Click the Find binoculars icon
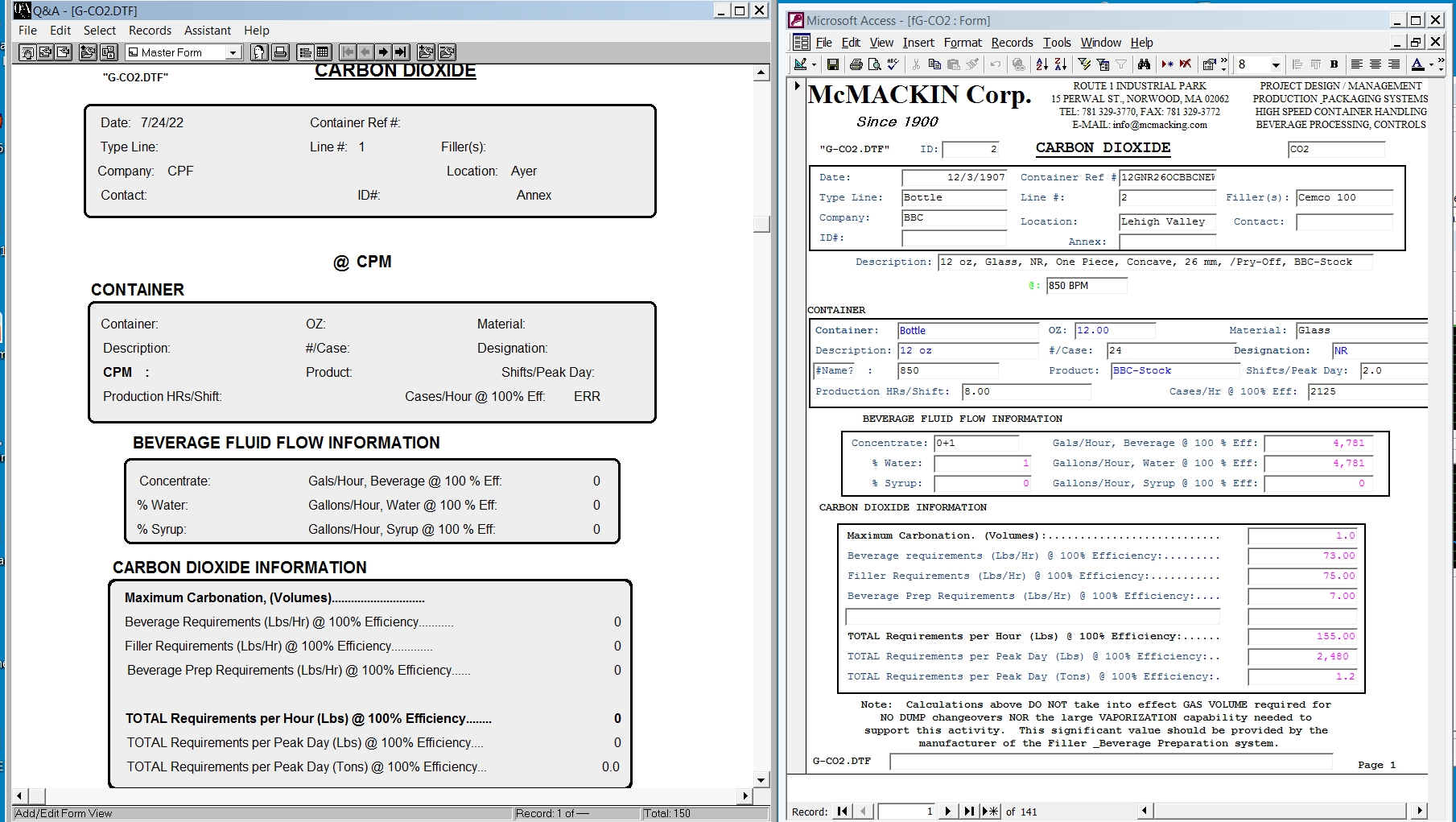 point(1144,64)
